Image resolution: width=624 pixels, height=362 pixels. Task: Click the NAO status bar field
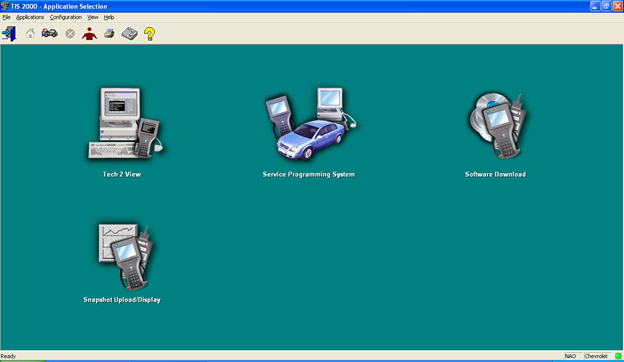570,356
